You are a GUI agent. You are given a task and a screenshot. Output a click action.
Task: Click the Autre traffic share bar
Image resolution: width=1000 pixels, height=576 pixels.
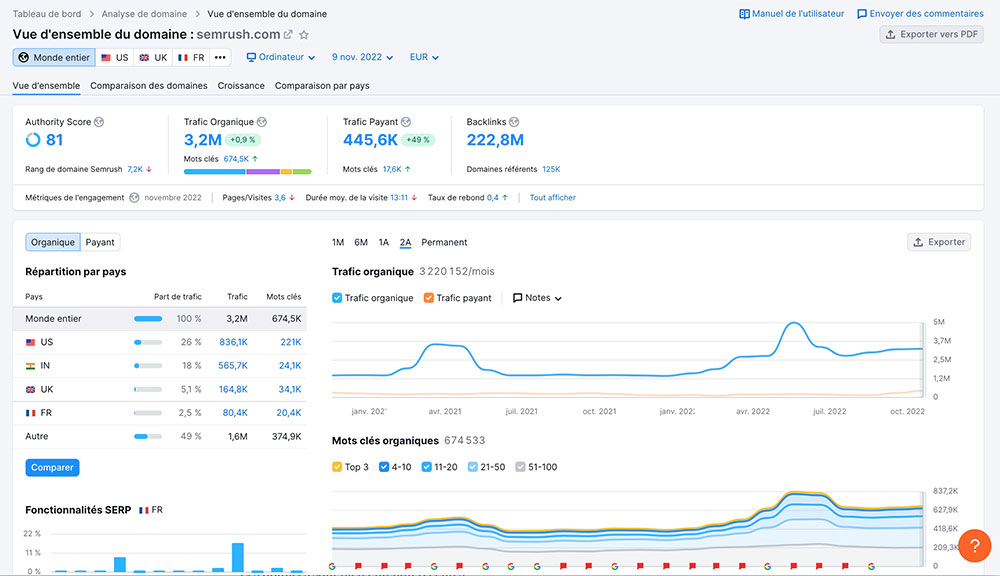click(x=148, y=437)
